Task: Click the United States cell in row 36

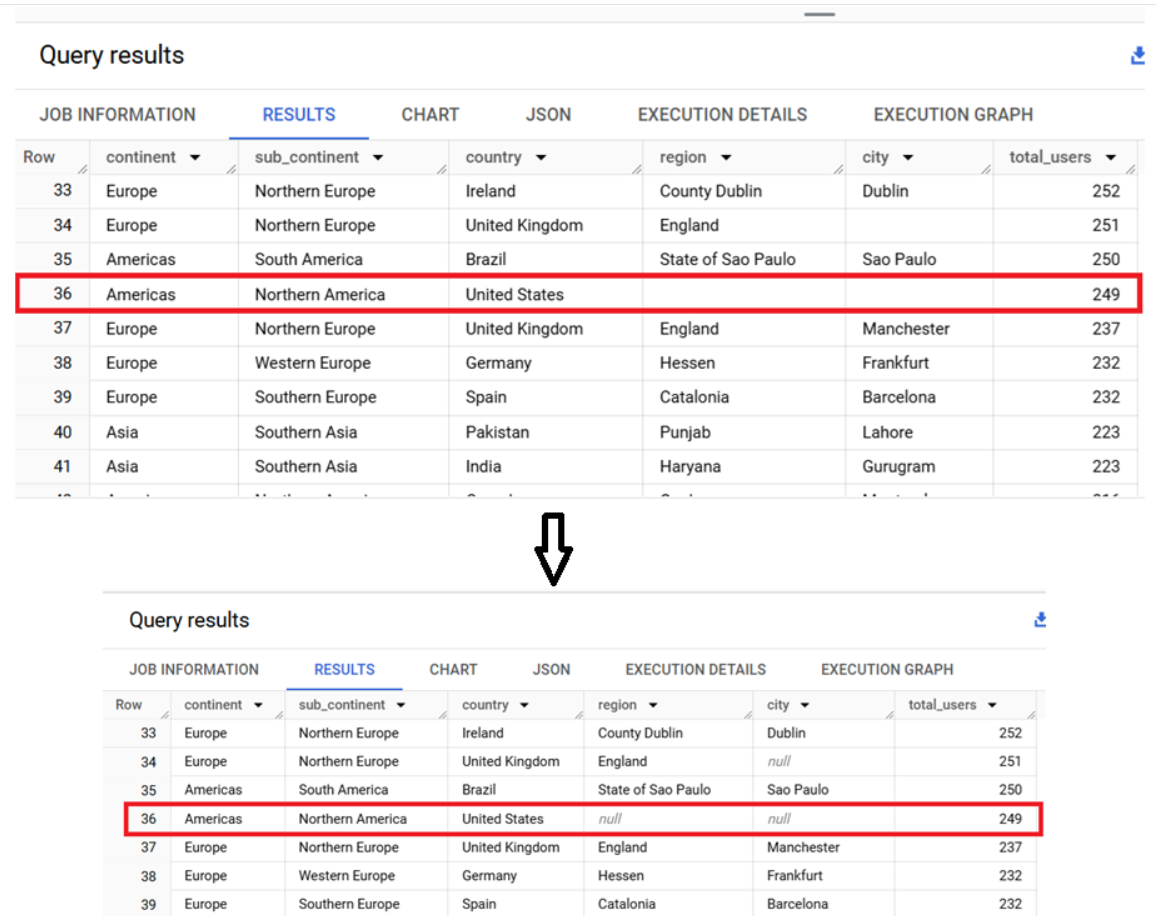Action: (513, 294)
